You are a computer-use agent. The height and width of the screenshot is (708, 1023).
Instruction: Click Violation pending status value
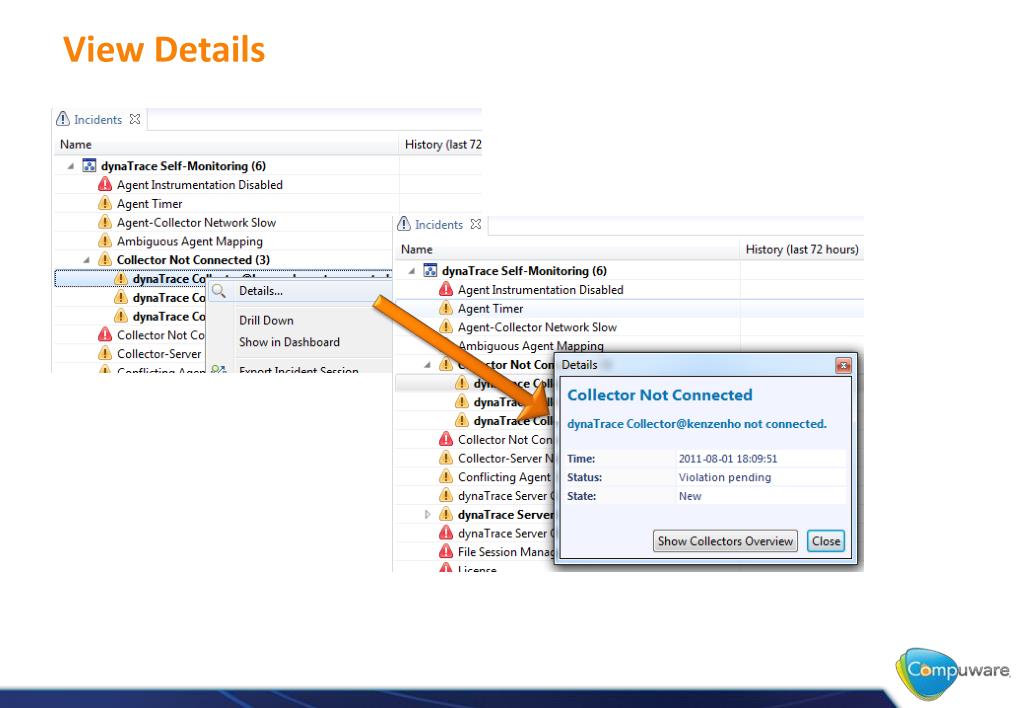(725, 477)
